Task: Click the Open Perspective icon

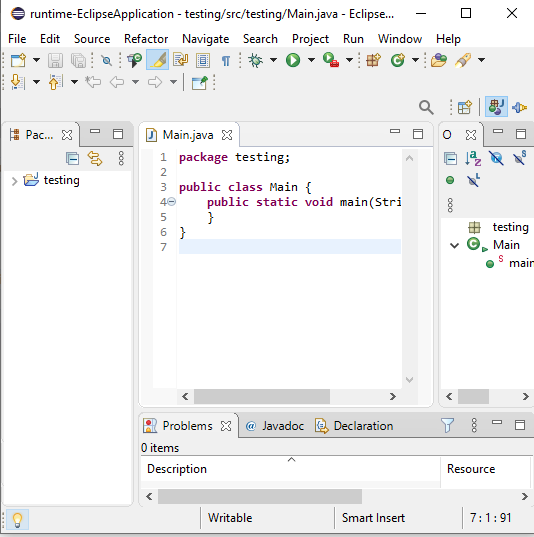Action: (464, 108)
